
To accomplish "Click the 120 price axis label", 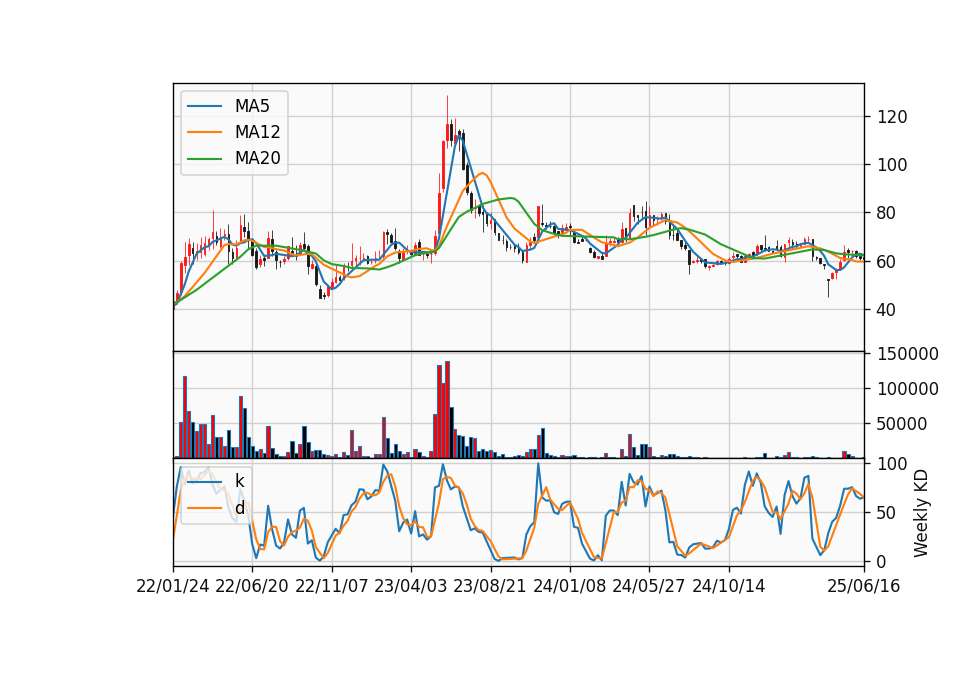I will click(892, 116).
